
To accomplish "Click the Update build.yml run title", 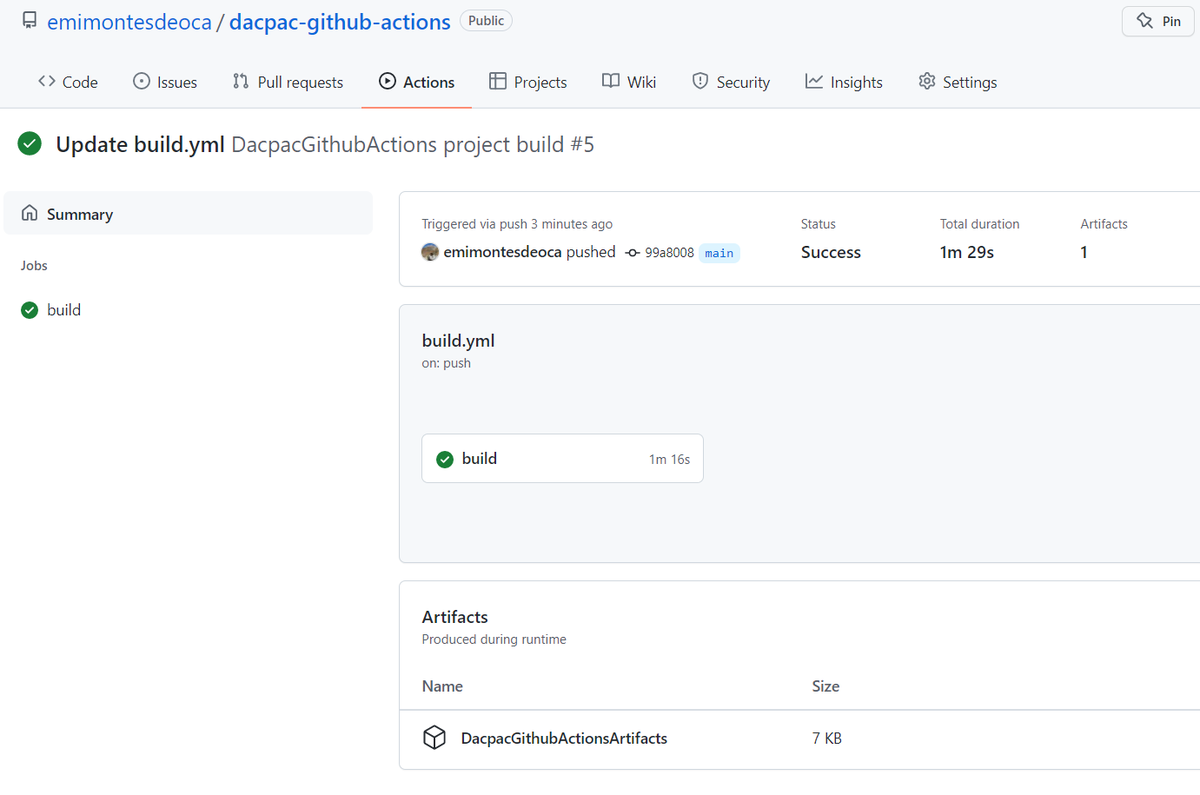I will click(140, 145).
